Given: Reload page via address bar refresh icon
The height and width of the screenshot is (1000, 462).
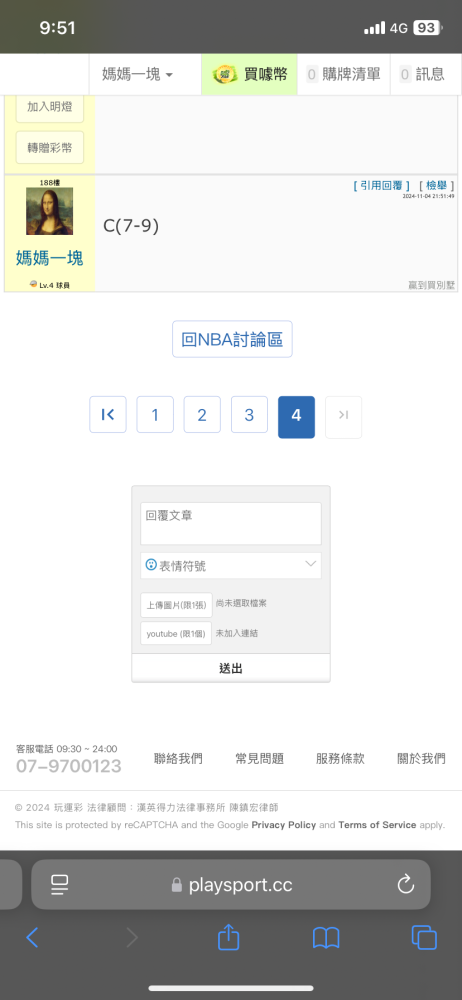Looking at the screenshot, I should pyautogui.click(x=405, y=885).
